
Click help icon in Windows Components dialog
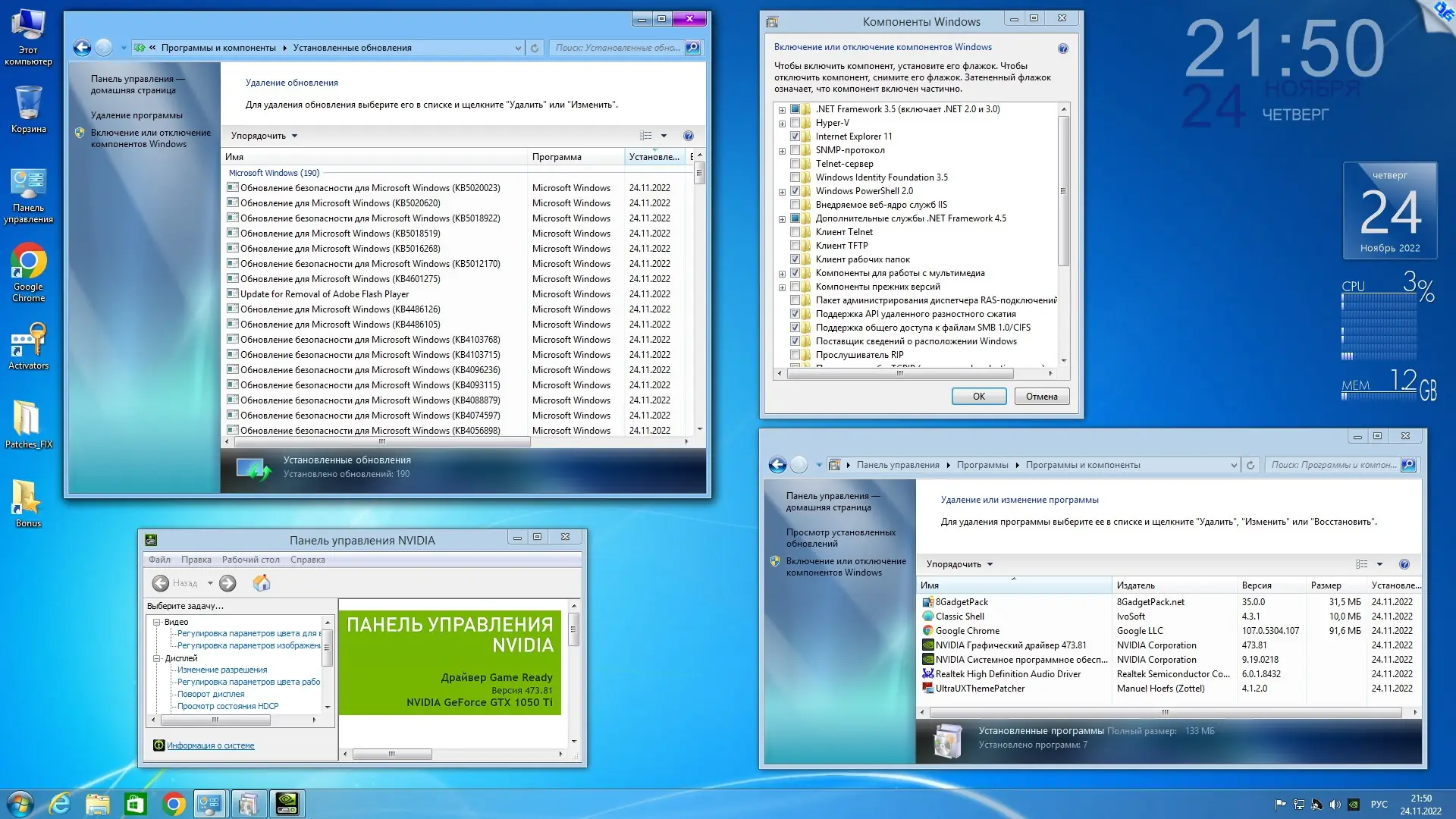click(x=1062, y=49)
